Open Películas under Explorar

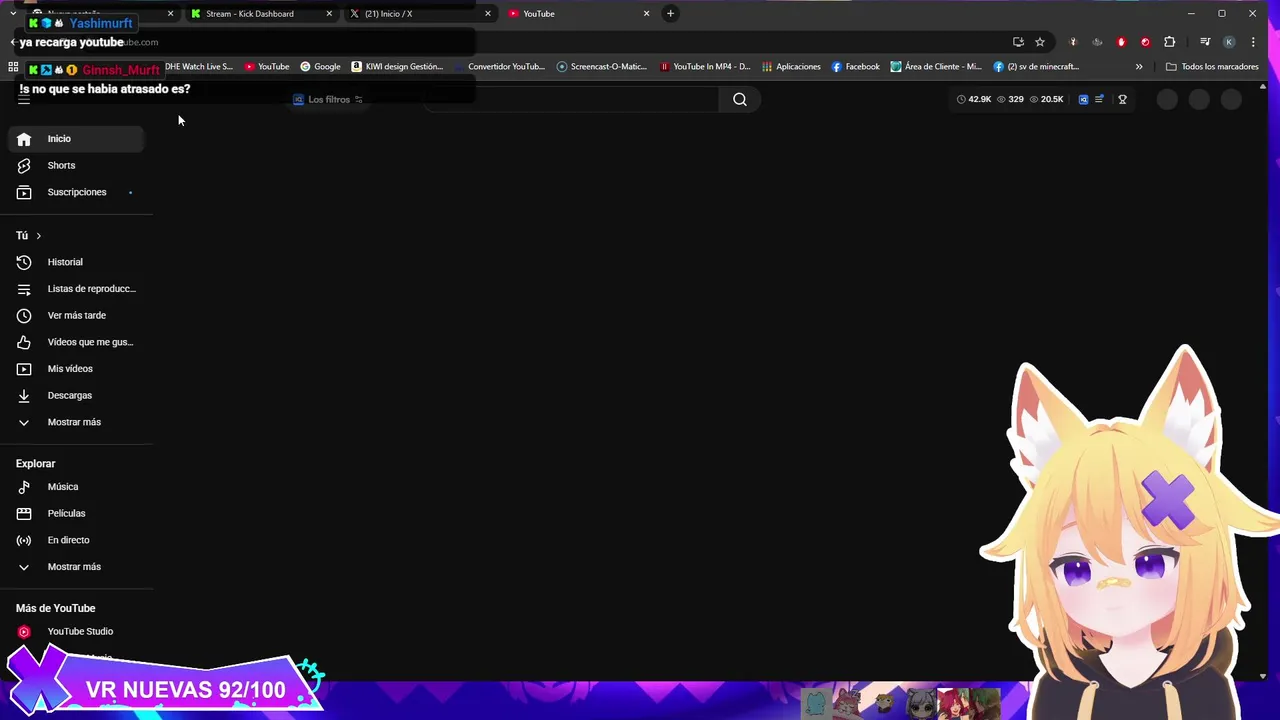pos(76,513)
